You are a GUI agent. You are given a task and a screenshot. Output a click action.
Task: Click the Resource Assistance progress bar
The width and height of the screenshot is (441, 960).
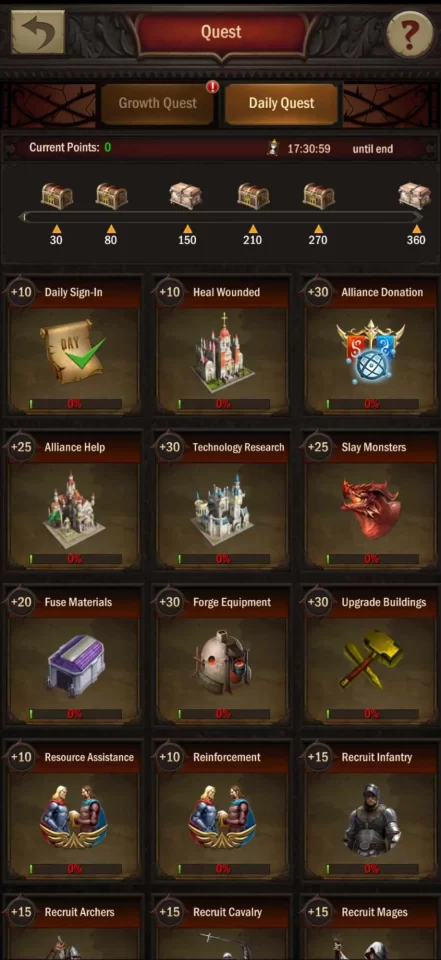pos(74,869)
